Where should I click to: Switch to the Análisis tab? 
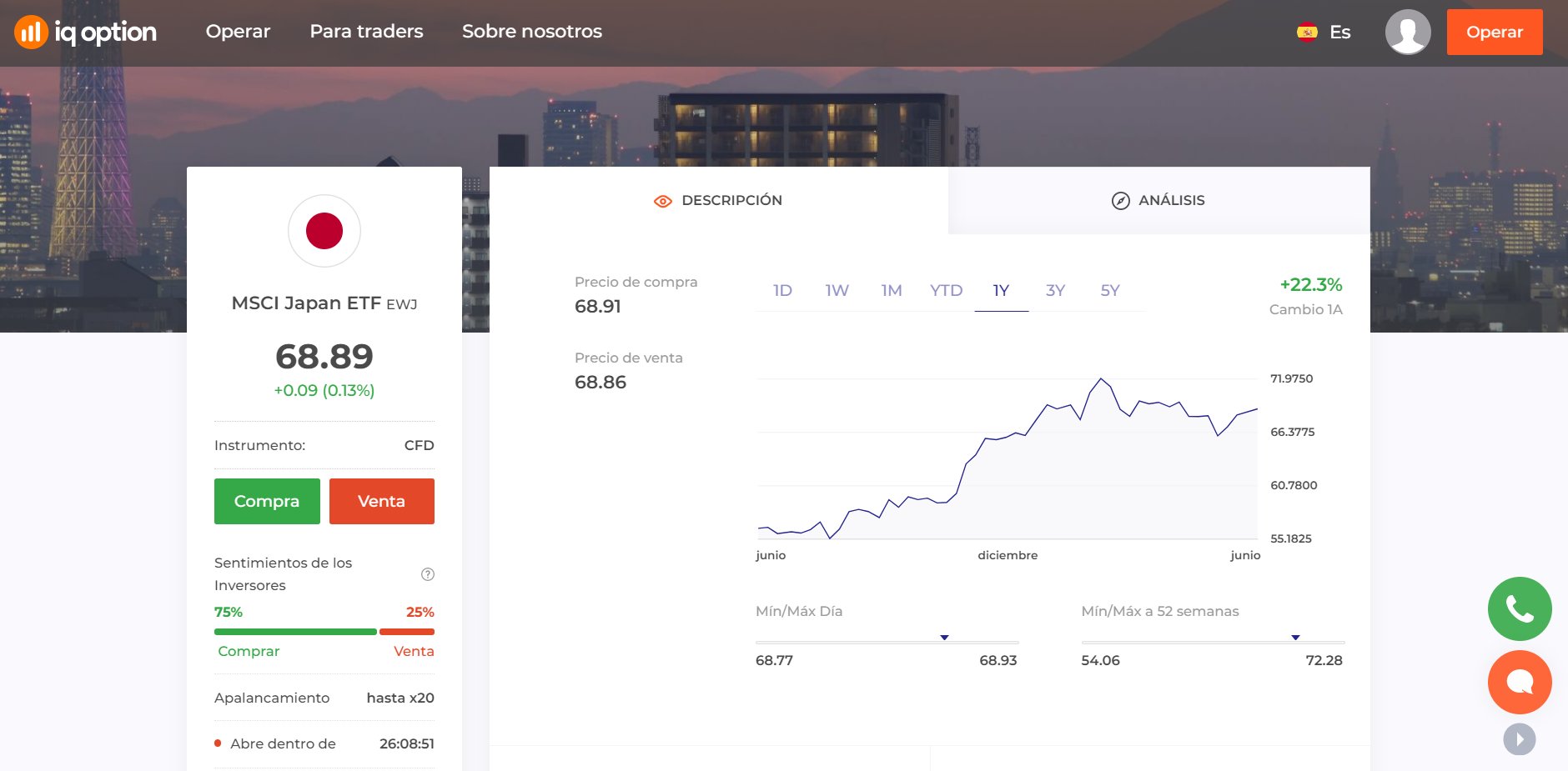coord(1159,200)
